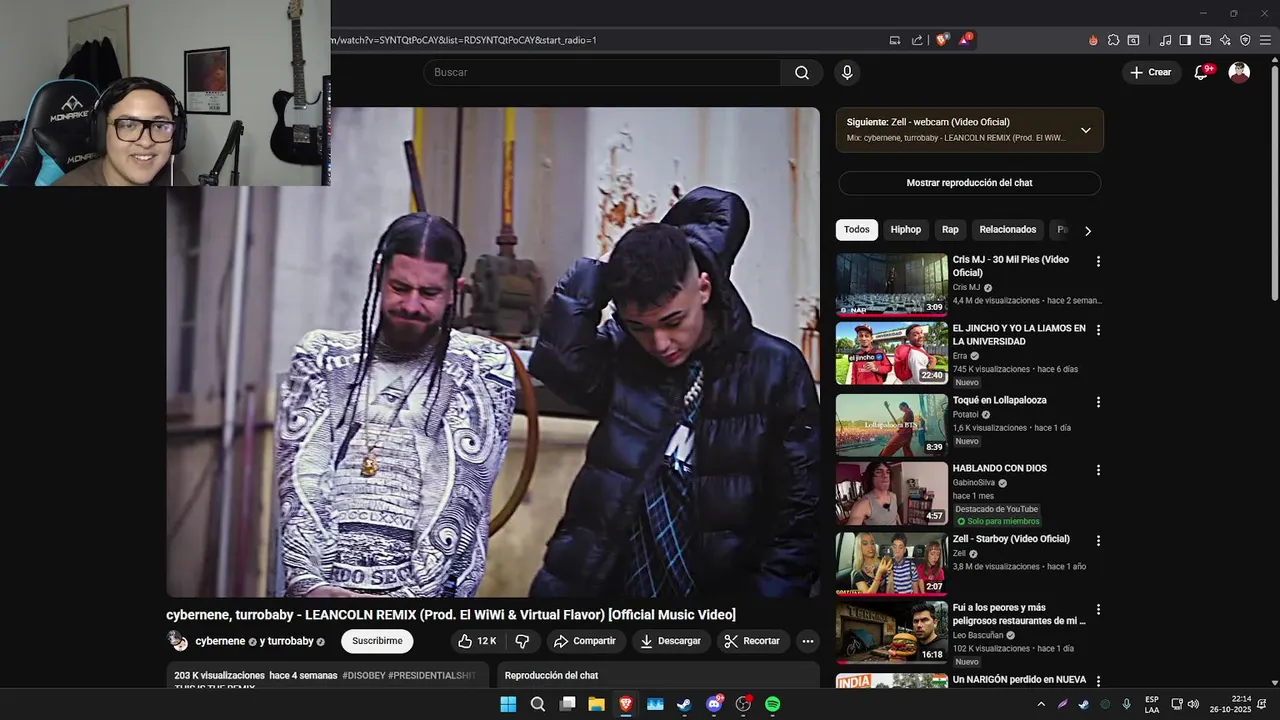Open the browser extensions puzzle icon

pyautogui.click(x=1113, y=40)
